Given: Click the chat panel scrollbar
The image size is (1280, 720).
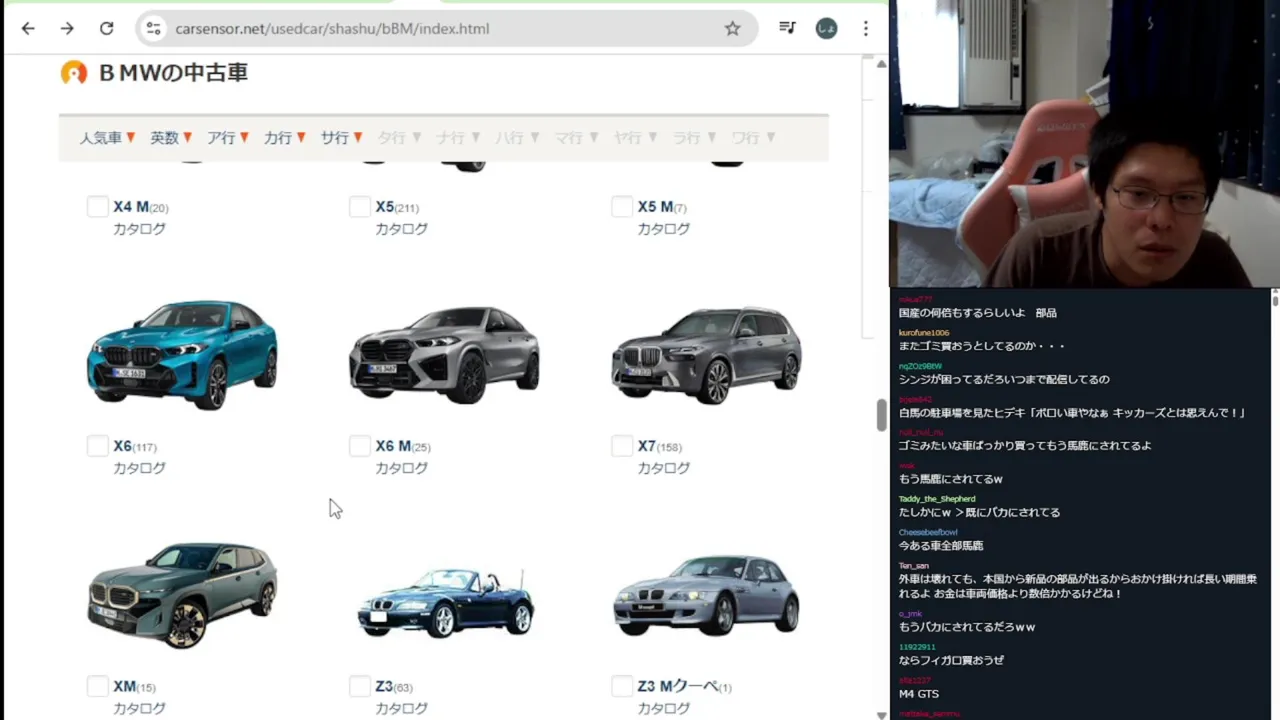Looking at the screenshot, I should pyautogui.click(x=1275, y=300).
